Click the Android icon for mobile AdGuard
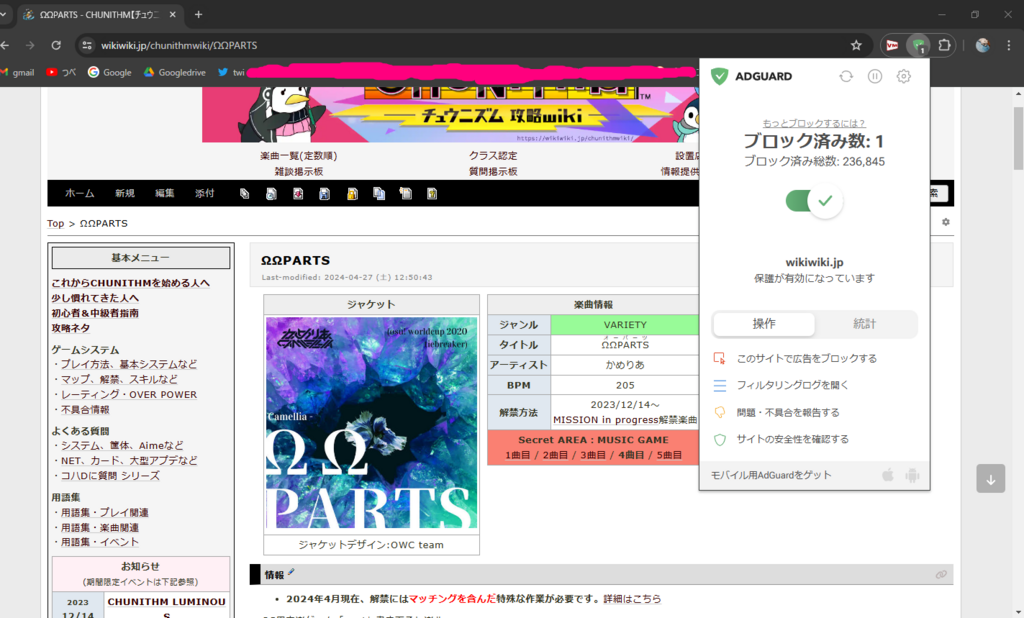This screenshot has height=618, width=1024. (x=912, y=475)
